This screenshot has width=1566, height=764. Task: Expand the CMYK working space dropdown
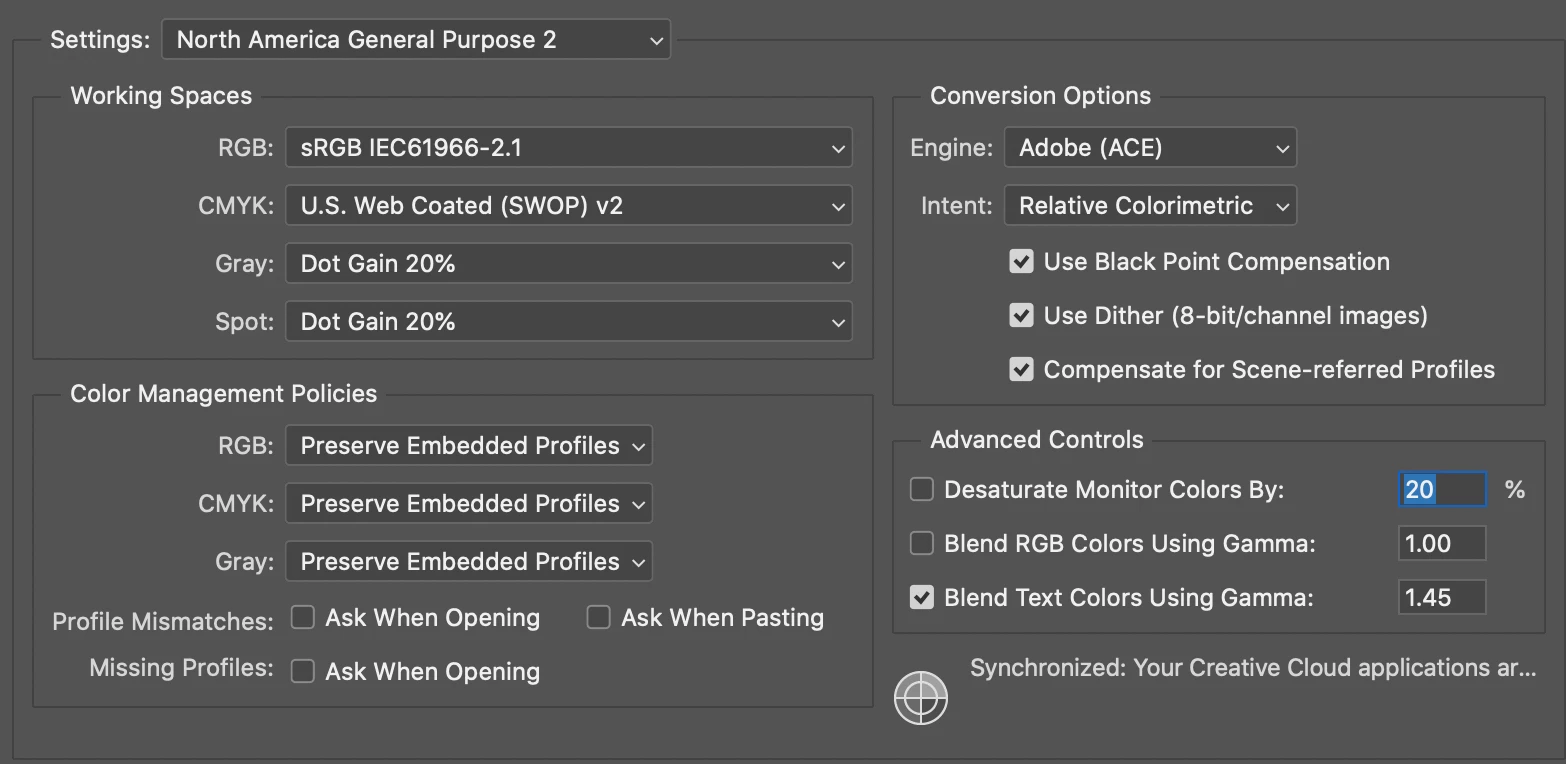point(568,206)
